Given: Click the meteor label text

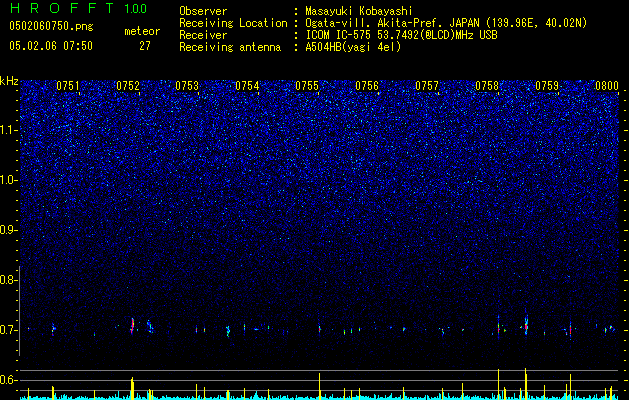Looking at the screenshot, I should pyautogui.click(x=142, y=31).
